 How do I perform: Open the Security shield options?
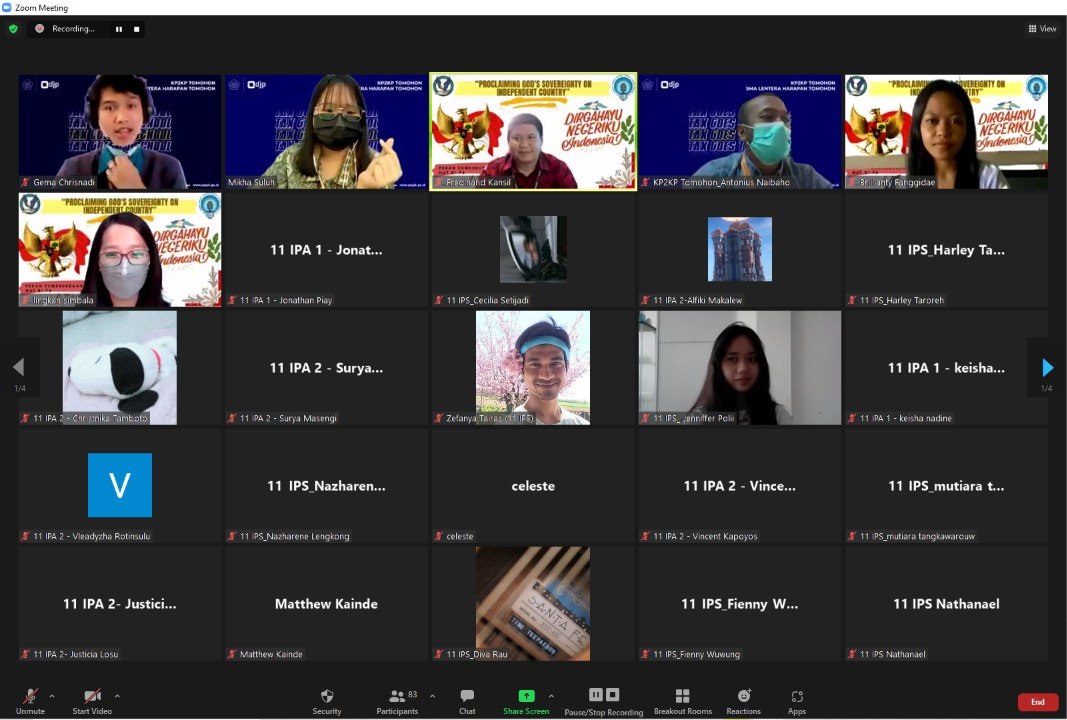pyautogui.click(x=326, y=701)
